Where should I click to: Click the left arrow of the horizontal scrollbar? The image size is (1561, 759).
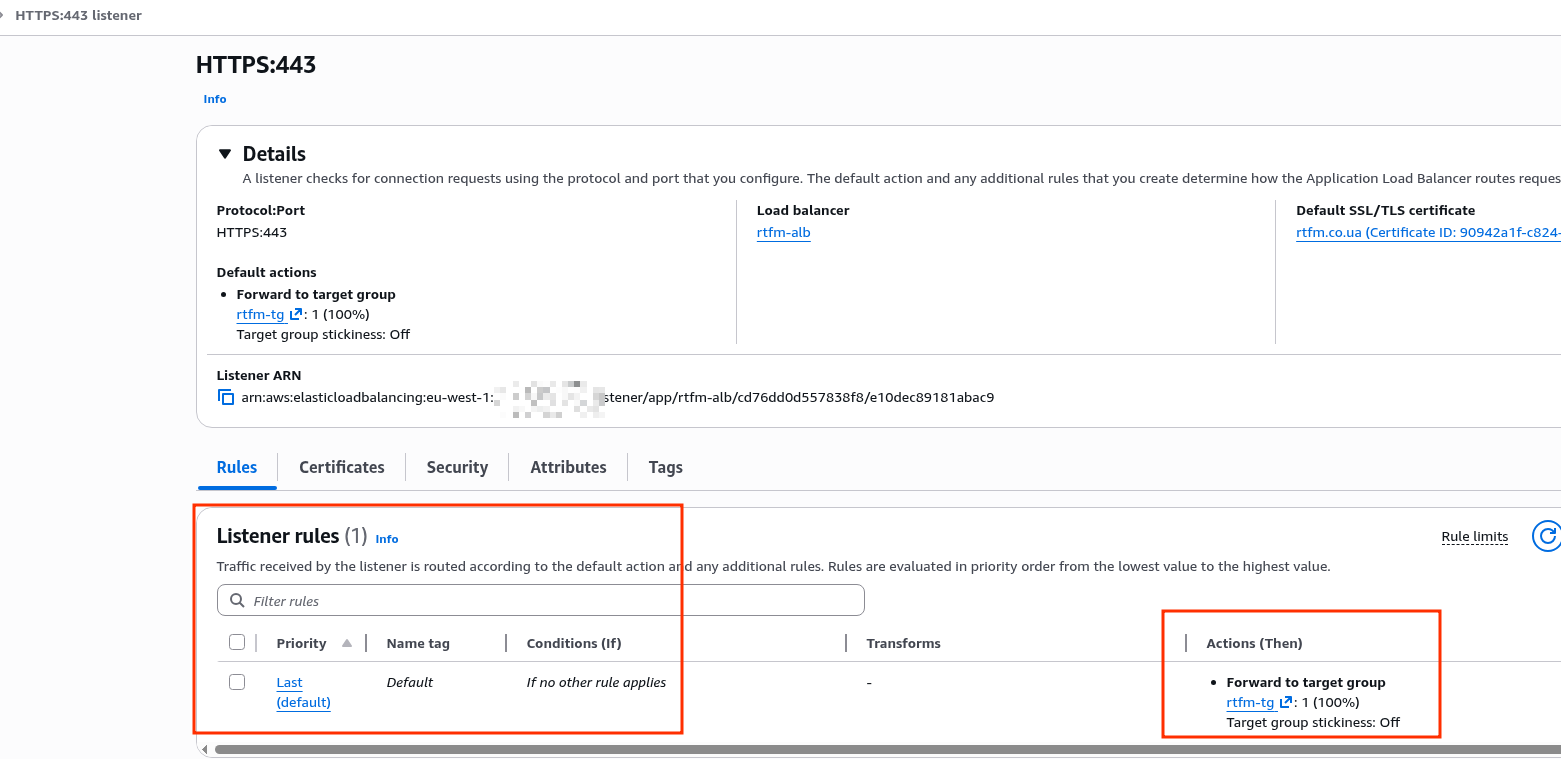click(204, 749)
